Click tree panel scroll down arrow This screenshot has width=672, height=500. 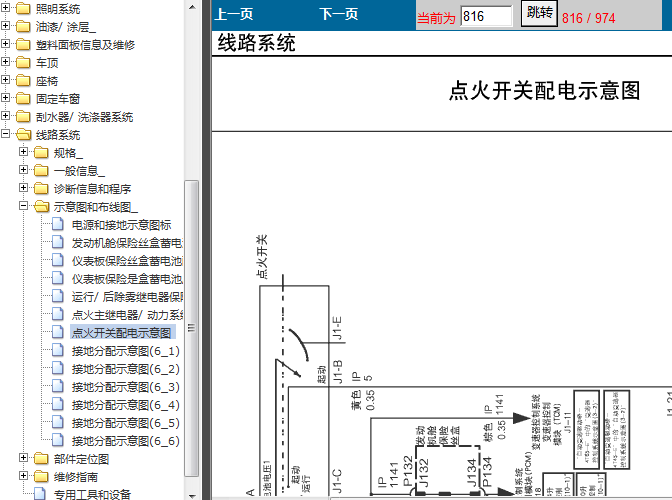click(192, 496)
